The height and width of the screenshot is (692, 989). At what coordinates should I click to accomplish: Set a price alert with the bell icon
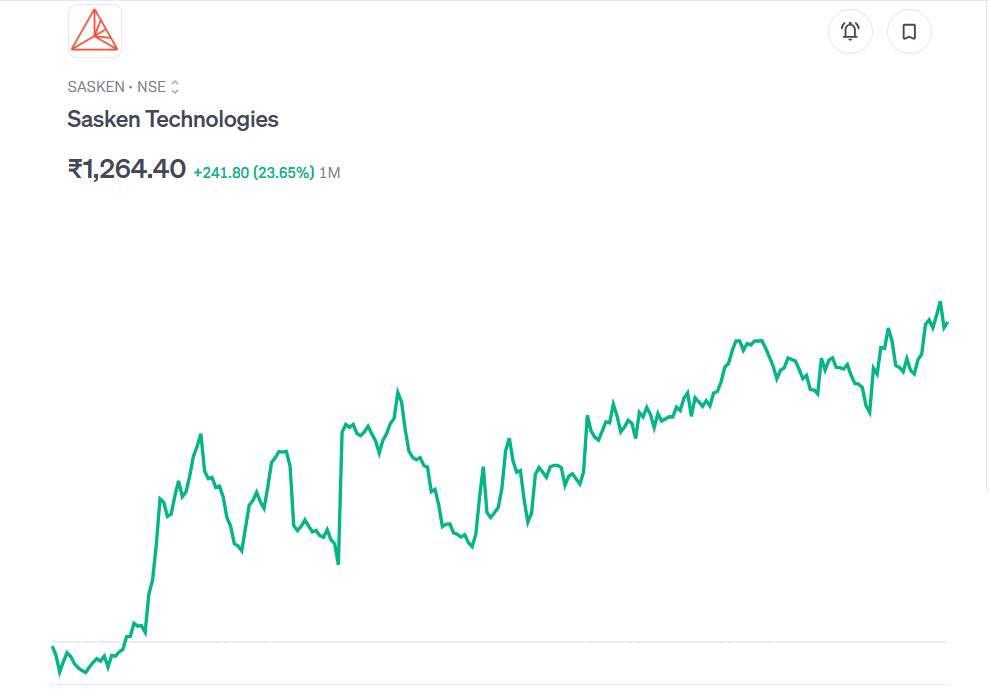point(850,32)
